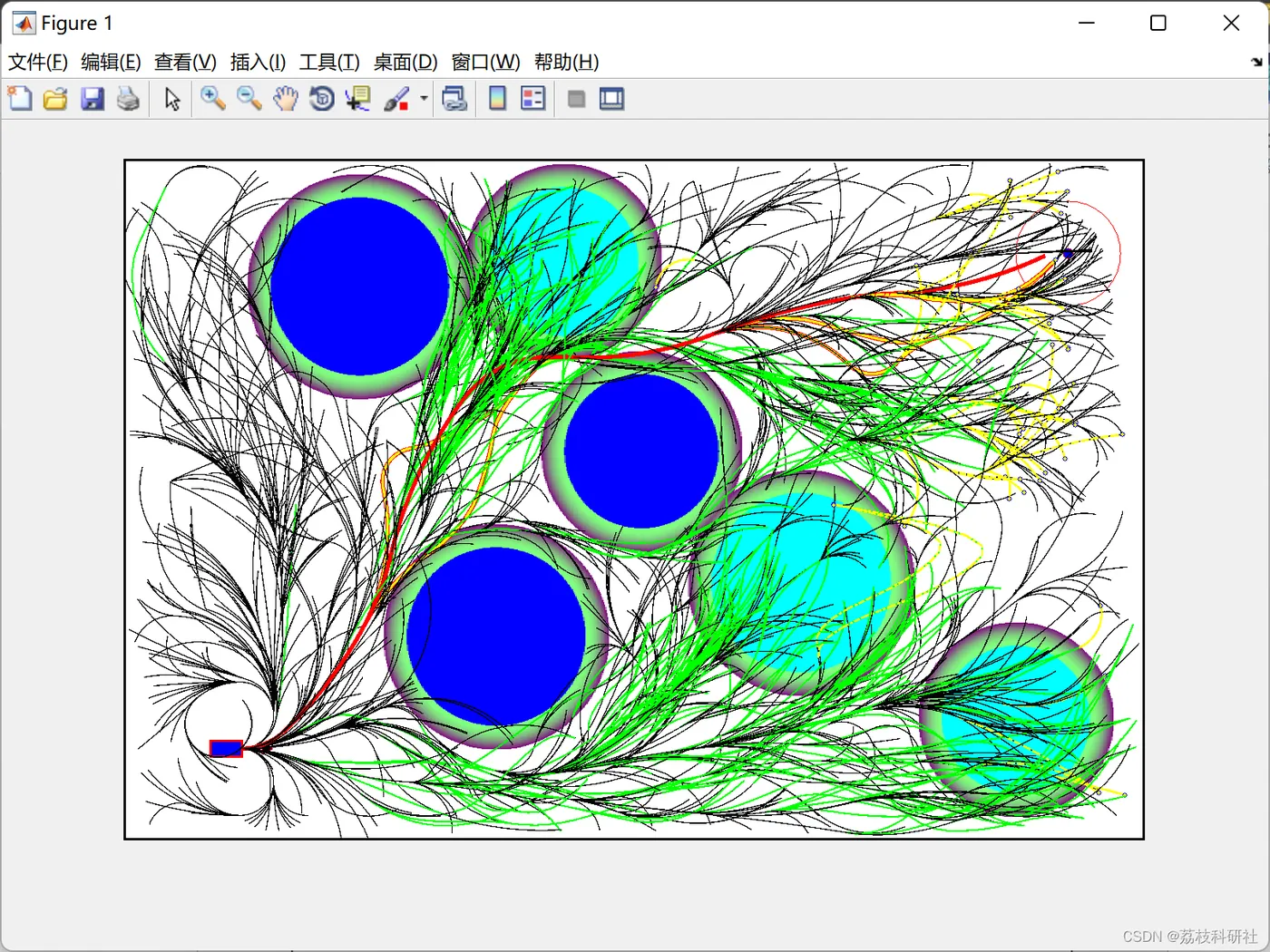
Task: Open the 工具(T) menu
Action: click(x=329, y=62)
